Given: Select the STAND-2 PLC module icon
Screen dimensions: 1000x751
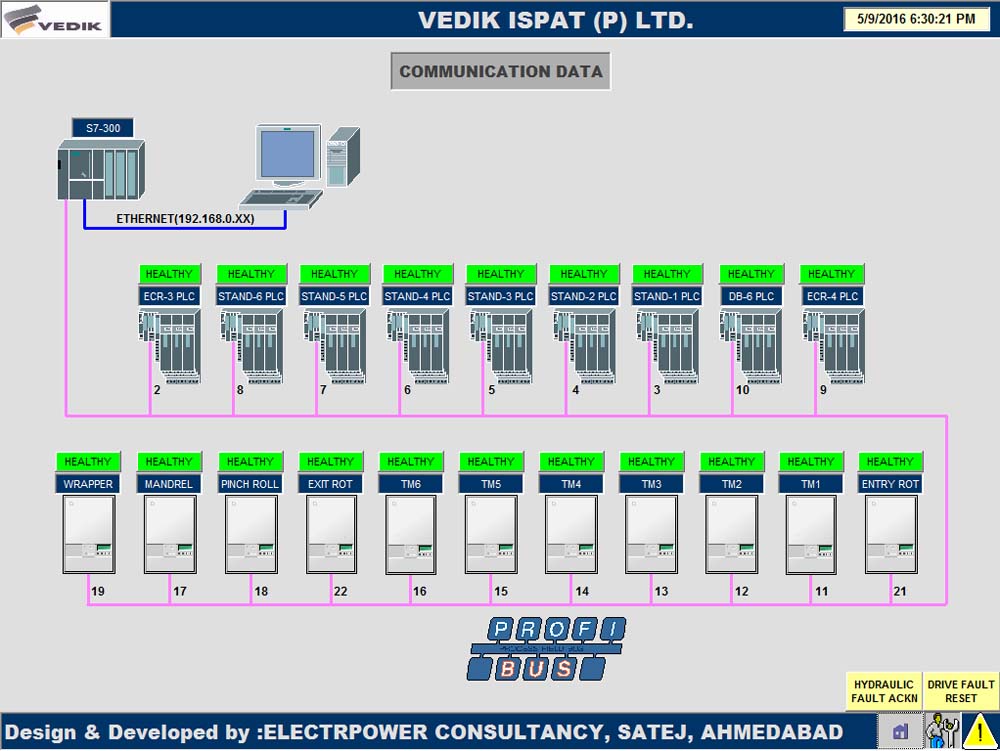Looking at the screenshot, I should click(584, 346).
